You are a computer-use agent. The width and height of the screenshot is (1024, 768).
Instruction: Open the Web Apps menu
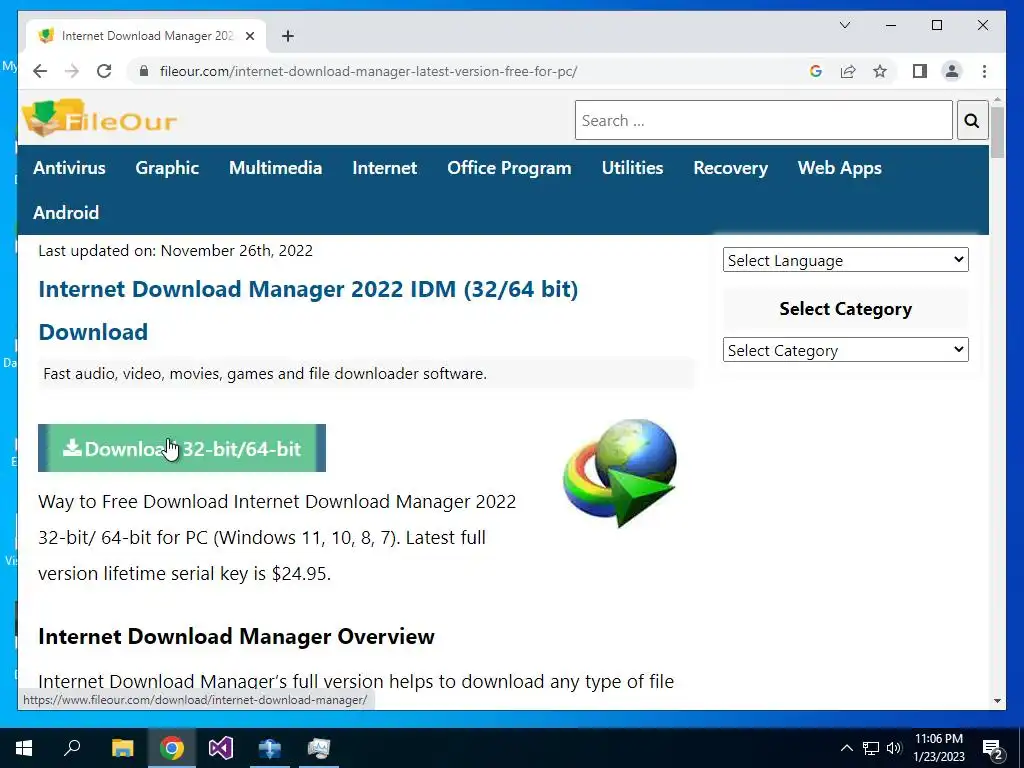coord(839,168)
